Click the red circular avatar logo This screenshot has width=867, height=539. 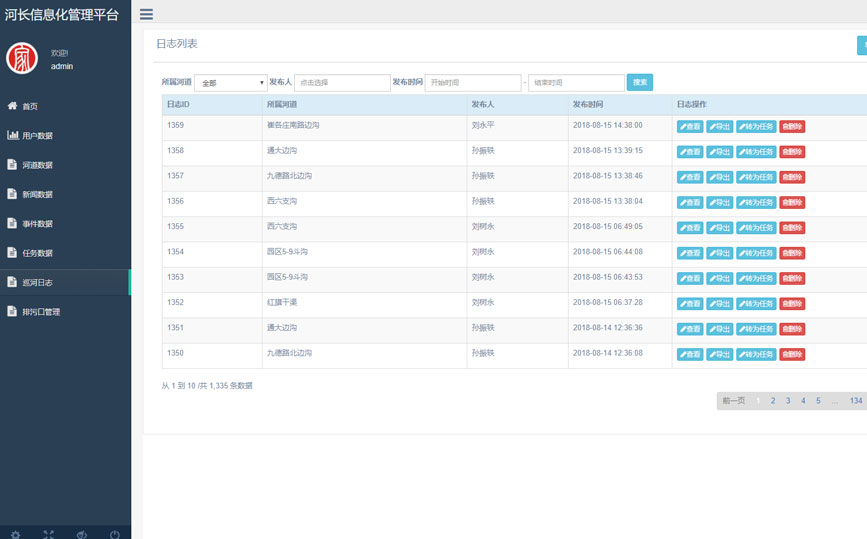click(x=22, y=58)
